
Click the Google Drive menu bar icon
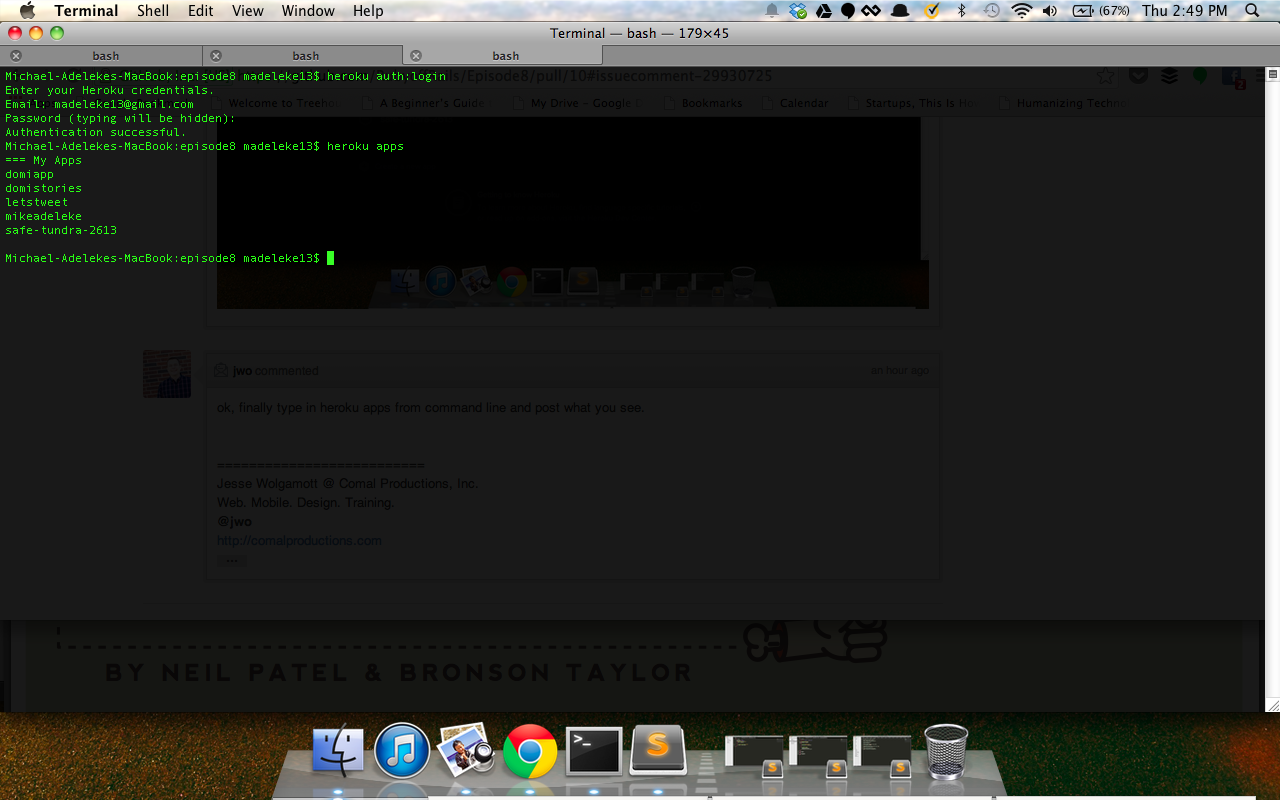824,11
